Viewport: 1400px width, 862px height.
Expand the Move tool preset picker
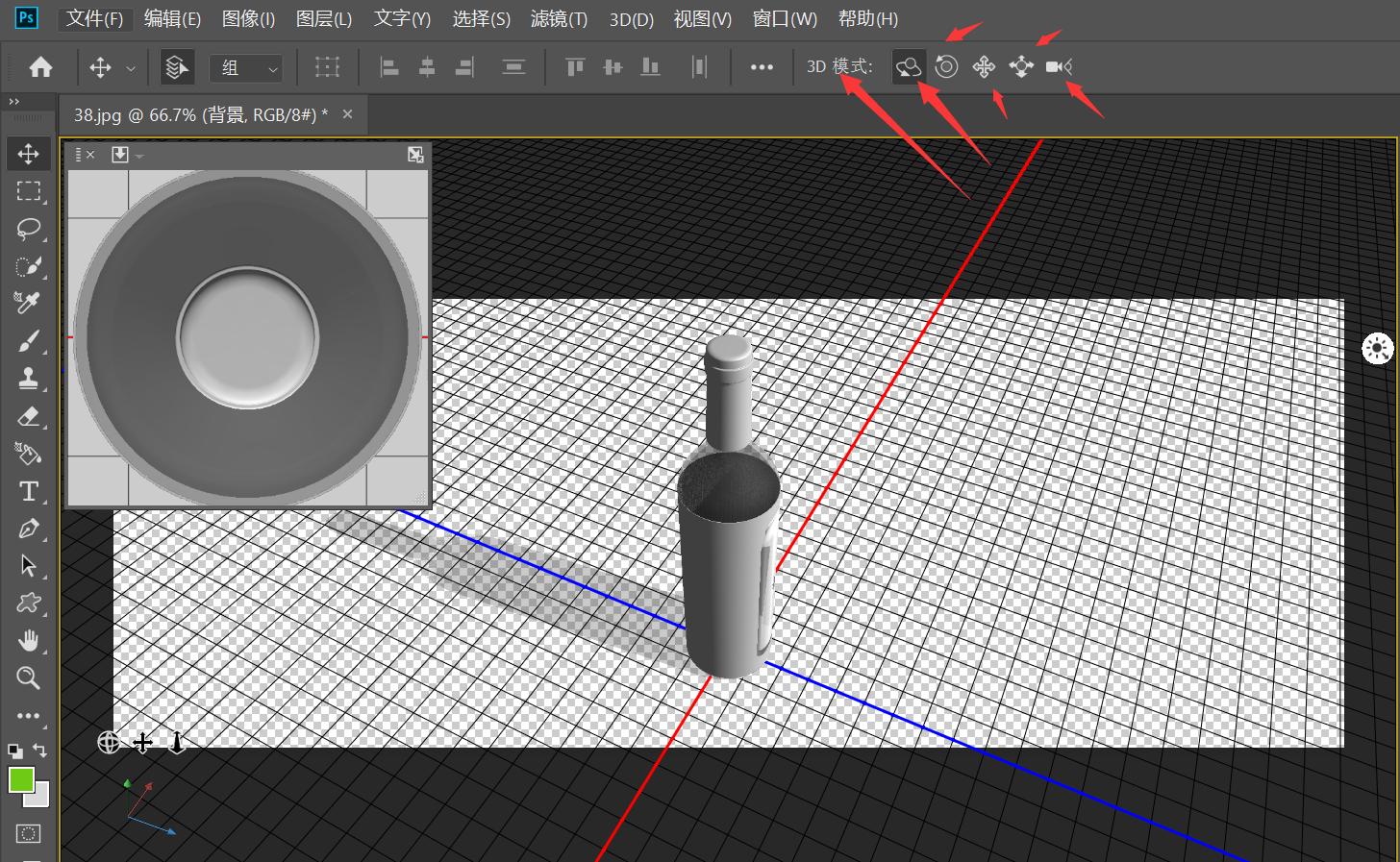(131, 68)
